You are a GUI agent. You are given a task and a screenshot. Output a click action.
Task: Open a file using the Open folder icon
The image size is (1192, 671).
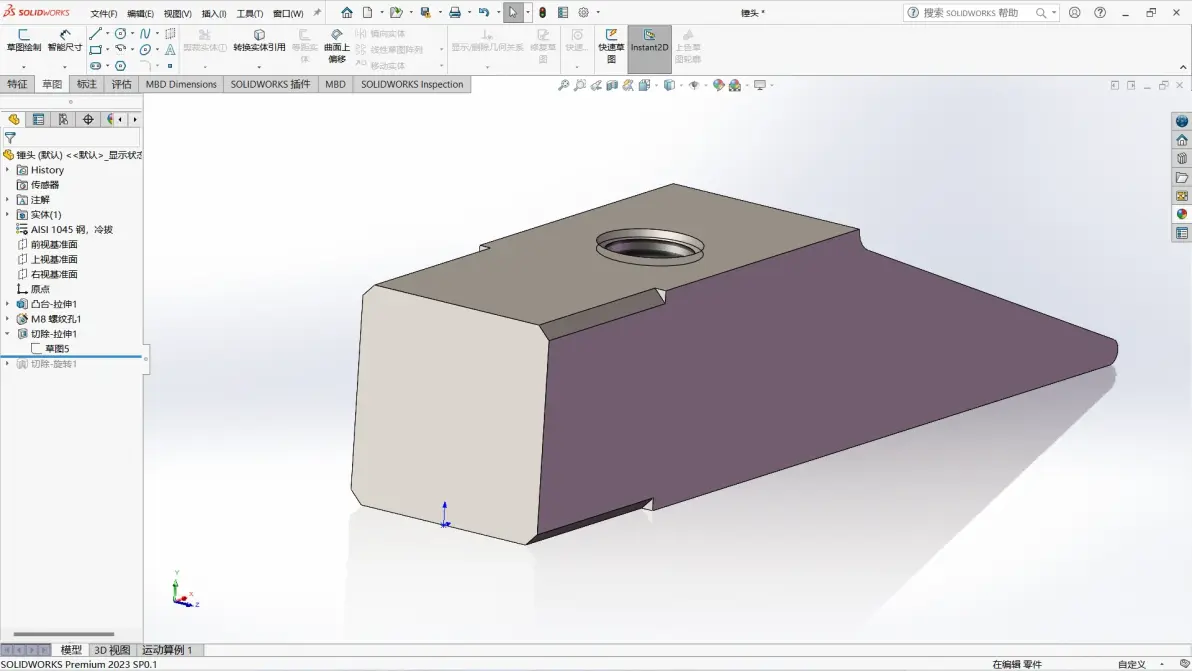(x=395, y=12)
